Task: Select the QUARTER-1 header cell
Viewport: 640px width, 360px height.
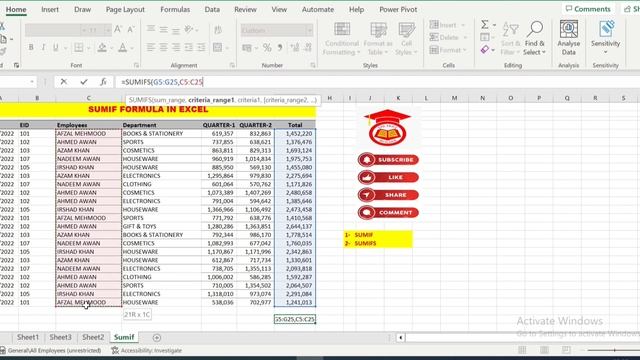Action: click(x=219, y=125)
